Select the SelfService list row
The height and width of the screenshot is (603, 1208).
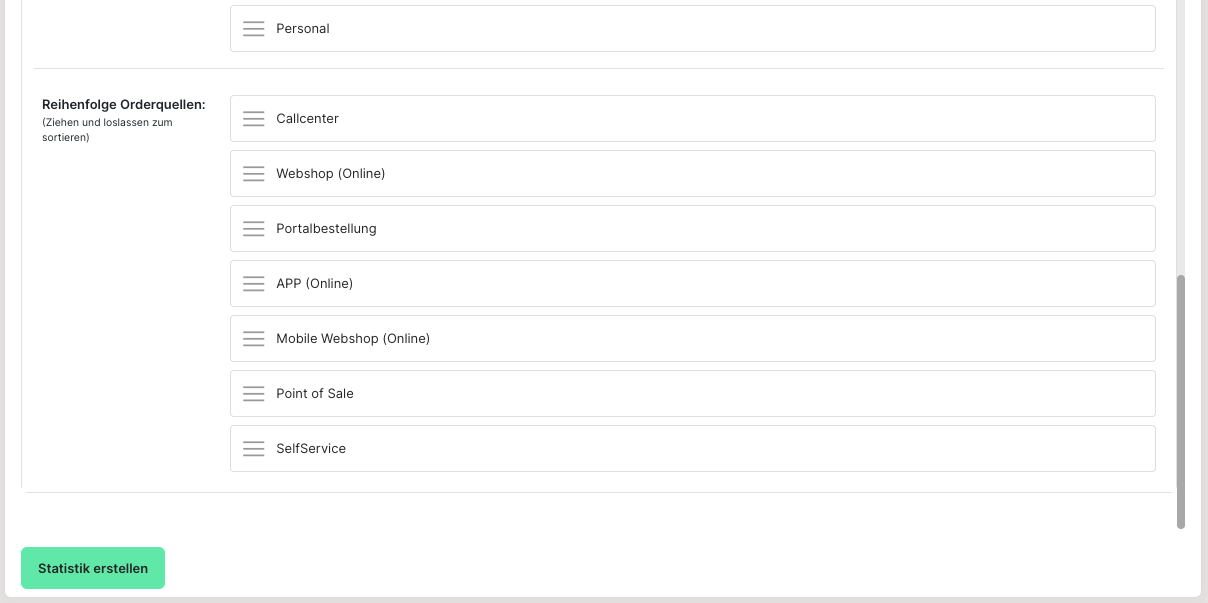click(692, 449)
